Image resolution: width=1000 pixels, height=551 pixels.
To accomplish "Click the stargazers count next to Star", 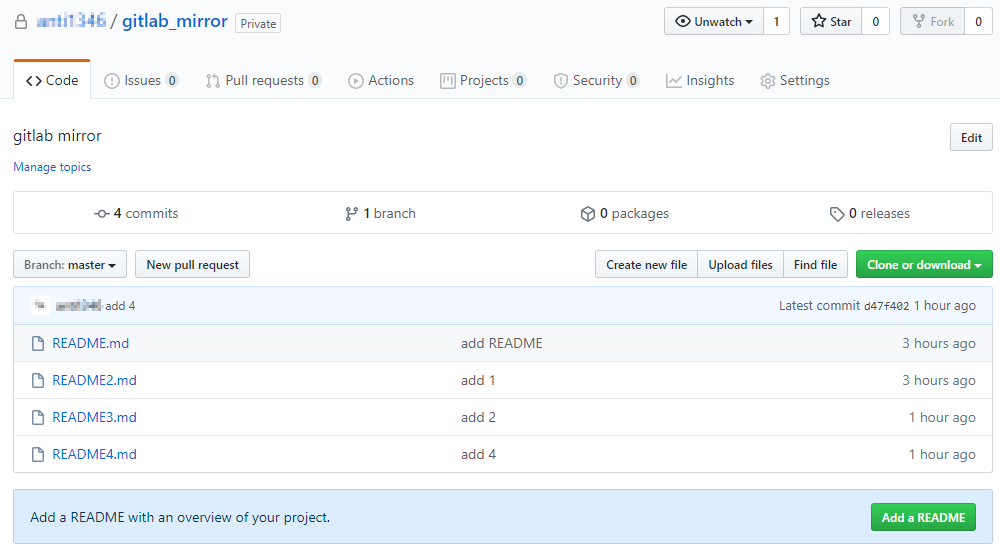I will pos(876,22).
